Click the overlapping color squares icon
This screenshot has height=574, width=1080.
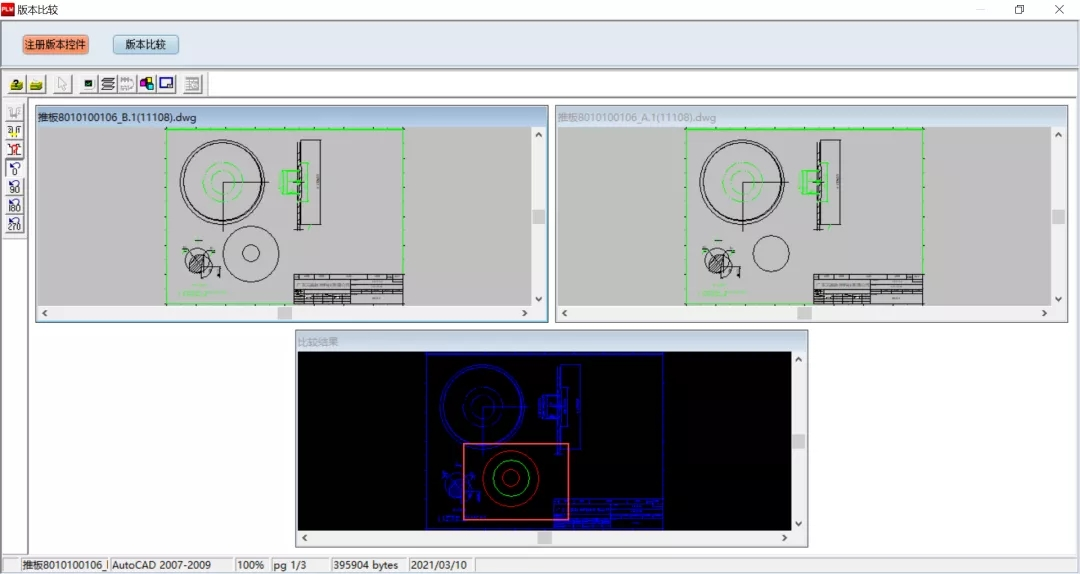[x=147, y=84]
